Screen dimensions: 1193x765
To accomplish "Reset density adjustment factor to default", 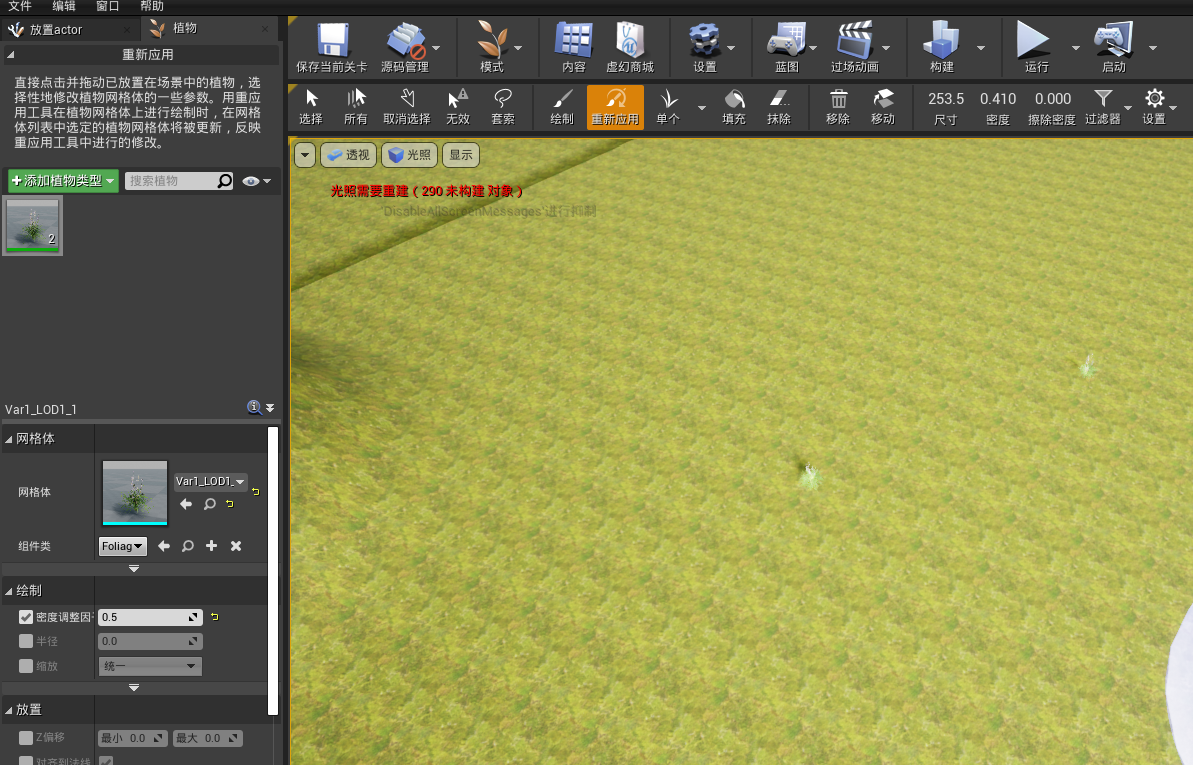I will pos(215,617).
